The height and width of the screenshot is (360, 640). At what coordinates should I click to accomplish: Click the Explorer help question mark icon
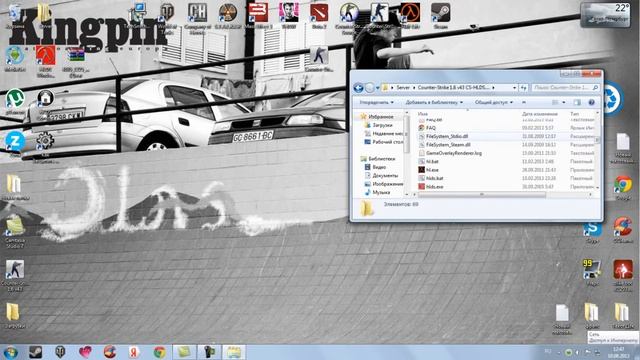point(591,102)
